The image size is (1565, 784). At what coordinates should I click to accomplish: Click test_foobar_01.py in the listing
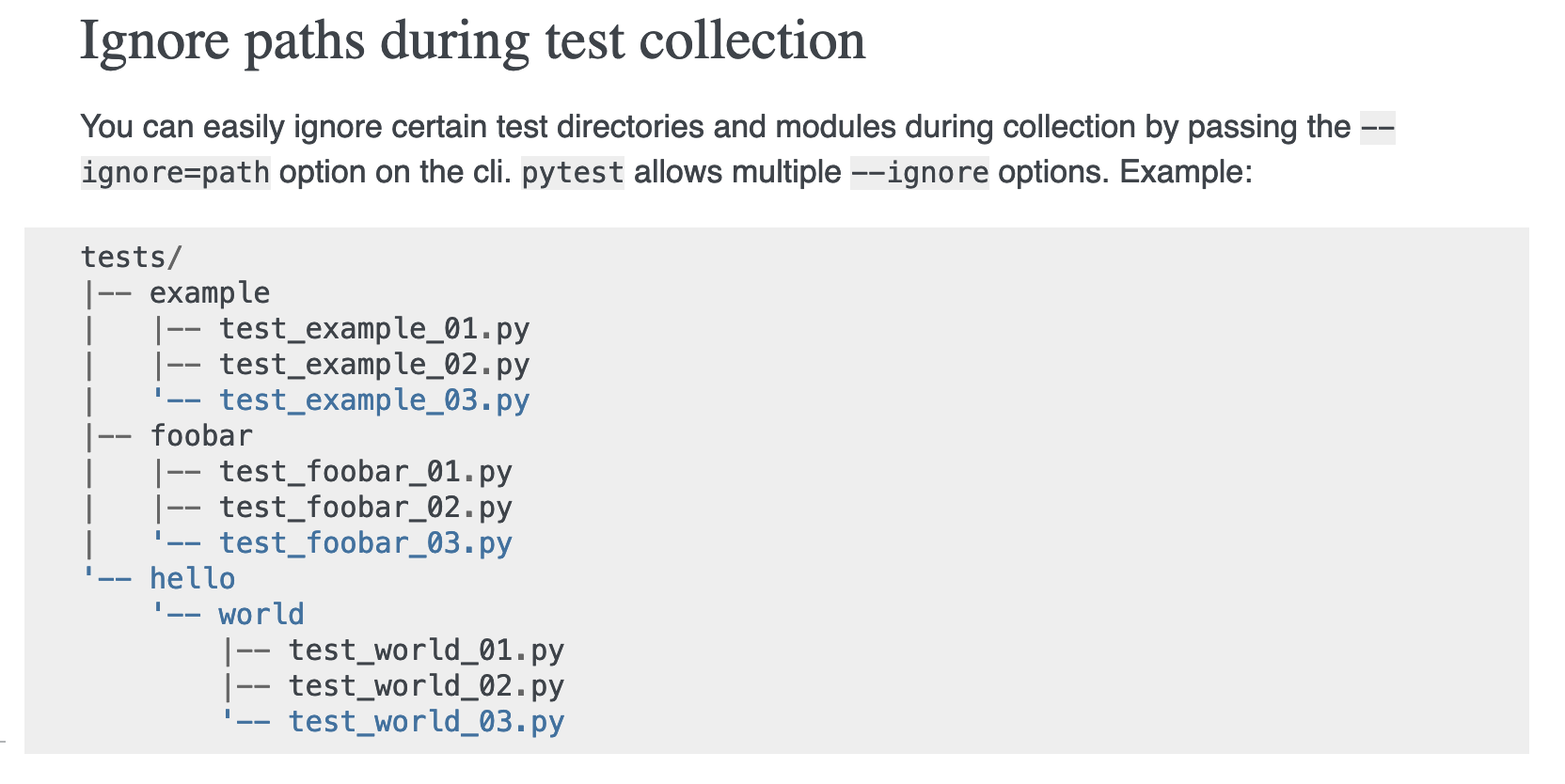click(x=366, y=472)
